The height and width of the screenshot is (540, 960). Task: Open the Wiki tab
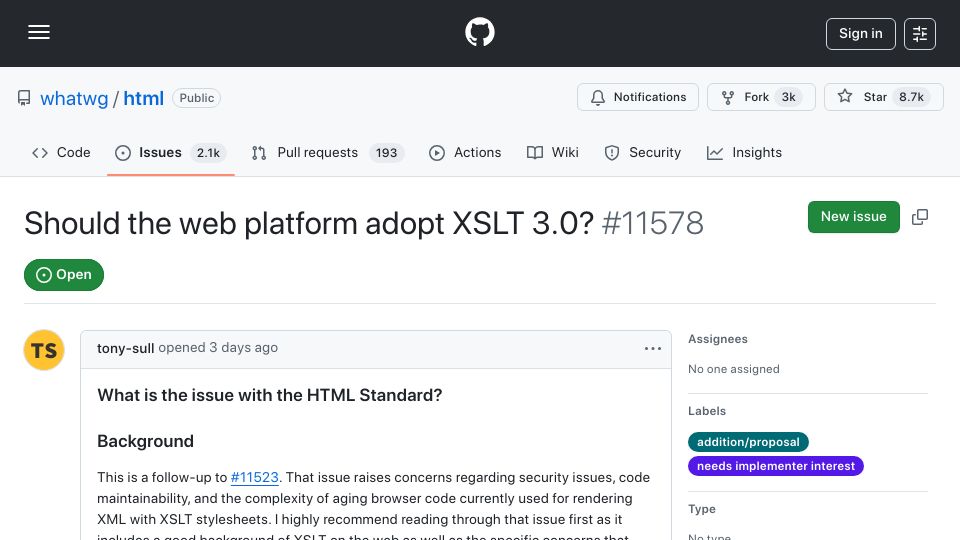point(552,152)
